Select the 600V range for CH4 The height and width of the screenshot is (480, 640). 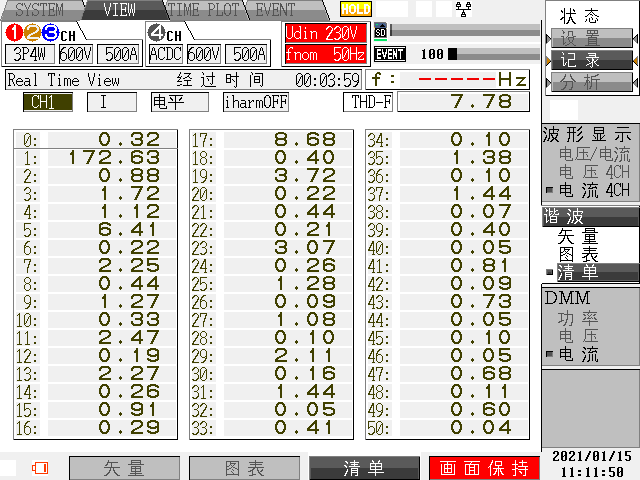203,54
